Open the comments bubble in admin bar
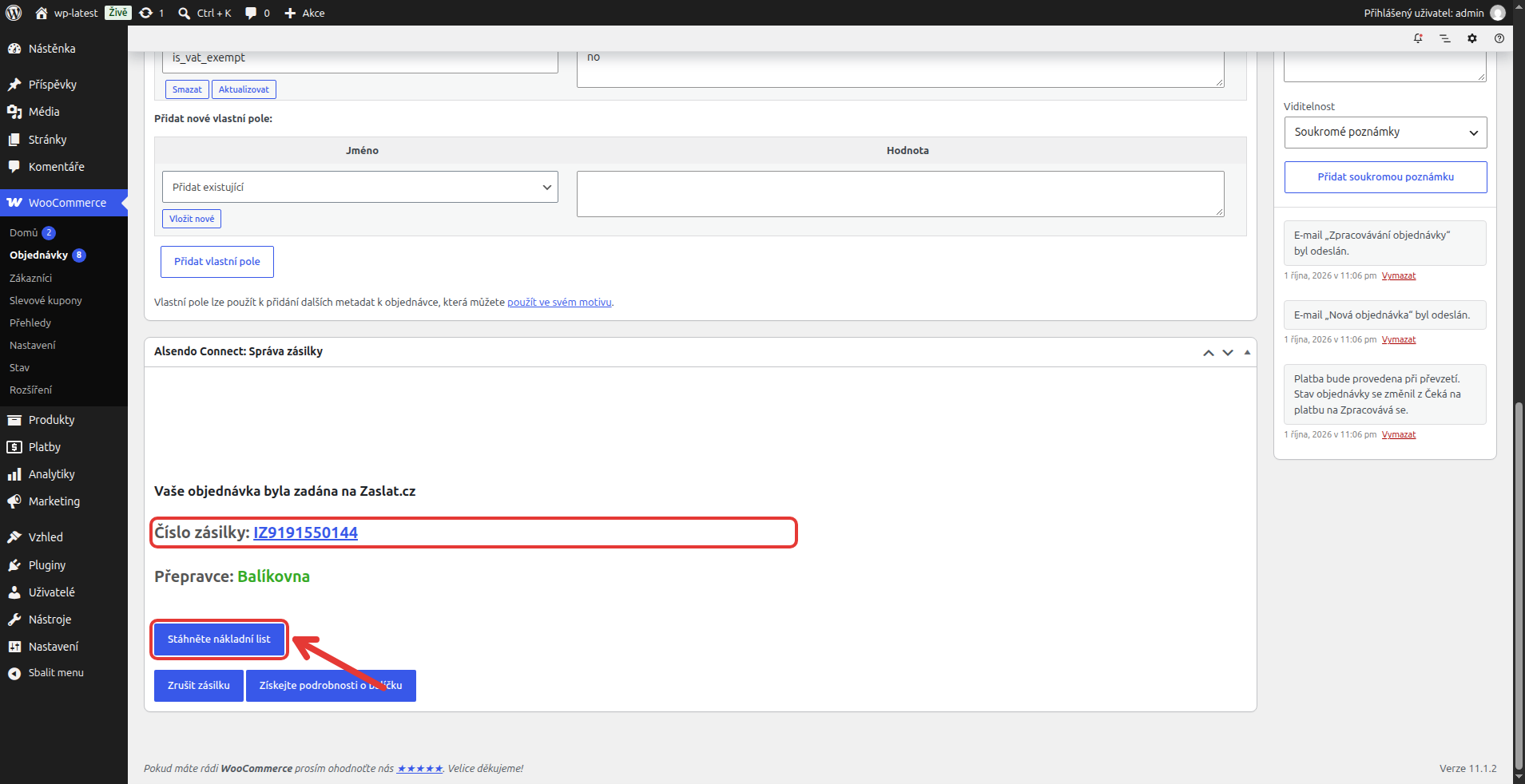The image size is (1525, 784). tap(251, 13)
